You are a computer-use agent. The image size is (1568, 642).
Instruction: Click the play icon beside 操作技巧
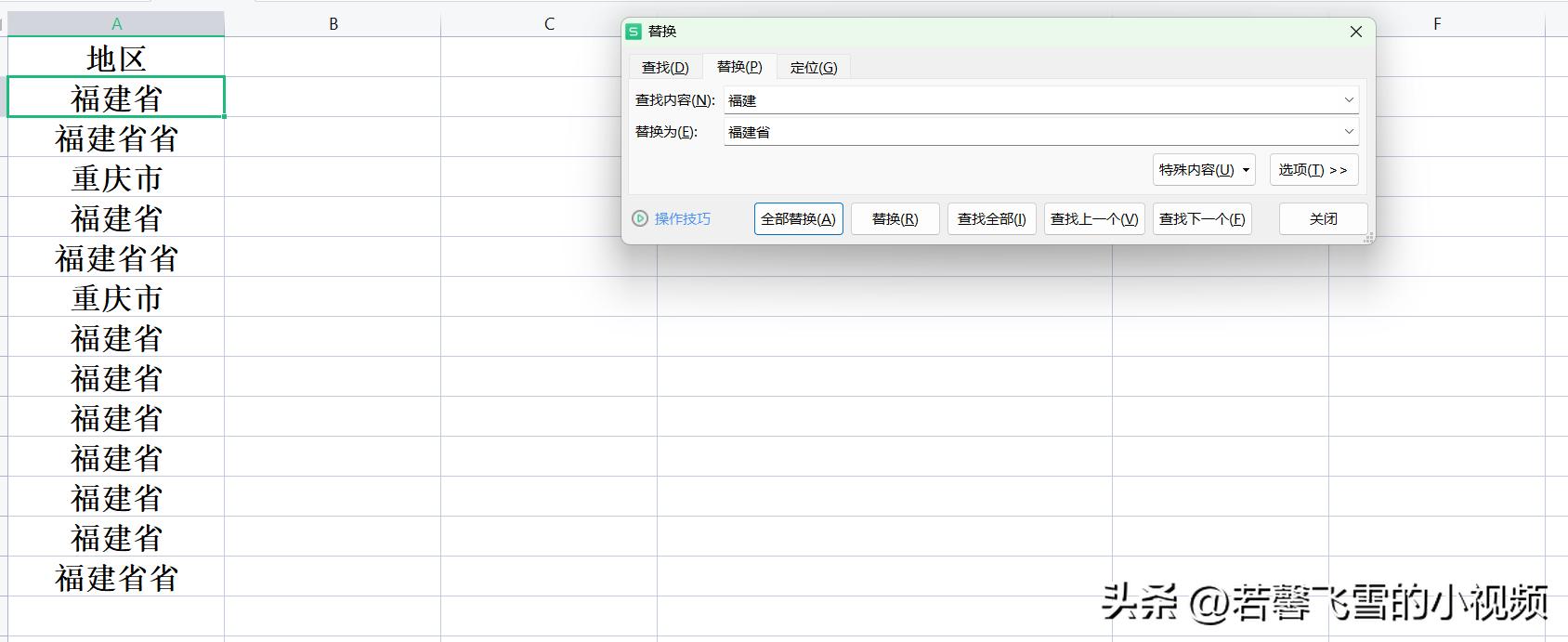click(x=639, y=218)
